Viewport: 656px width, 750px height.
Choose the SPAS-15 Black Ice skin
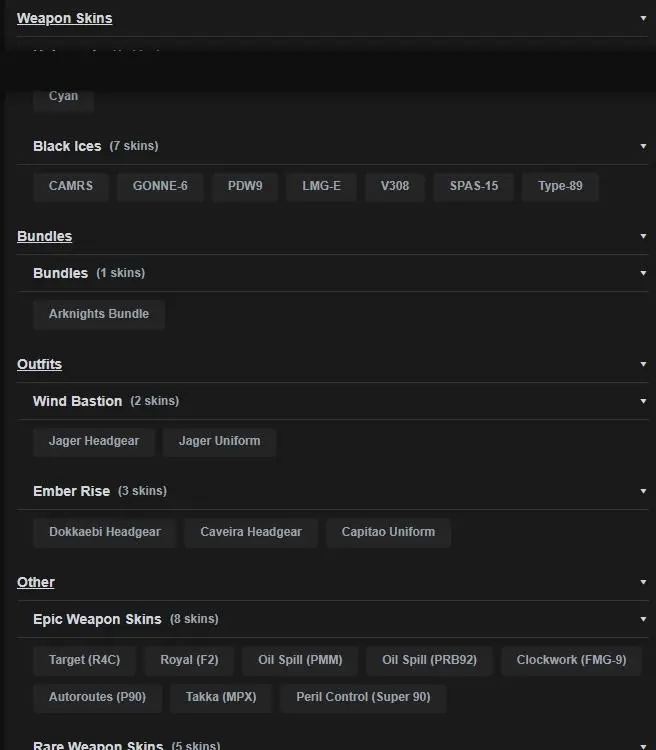pyautogui.click(x=474, y=186)
